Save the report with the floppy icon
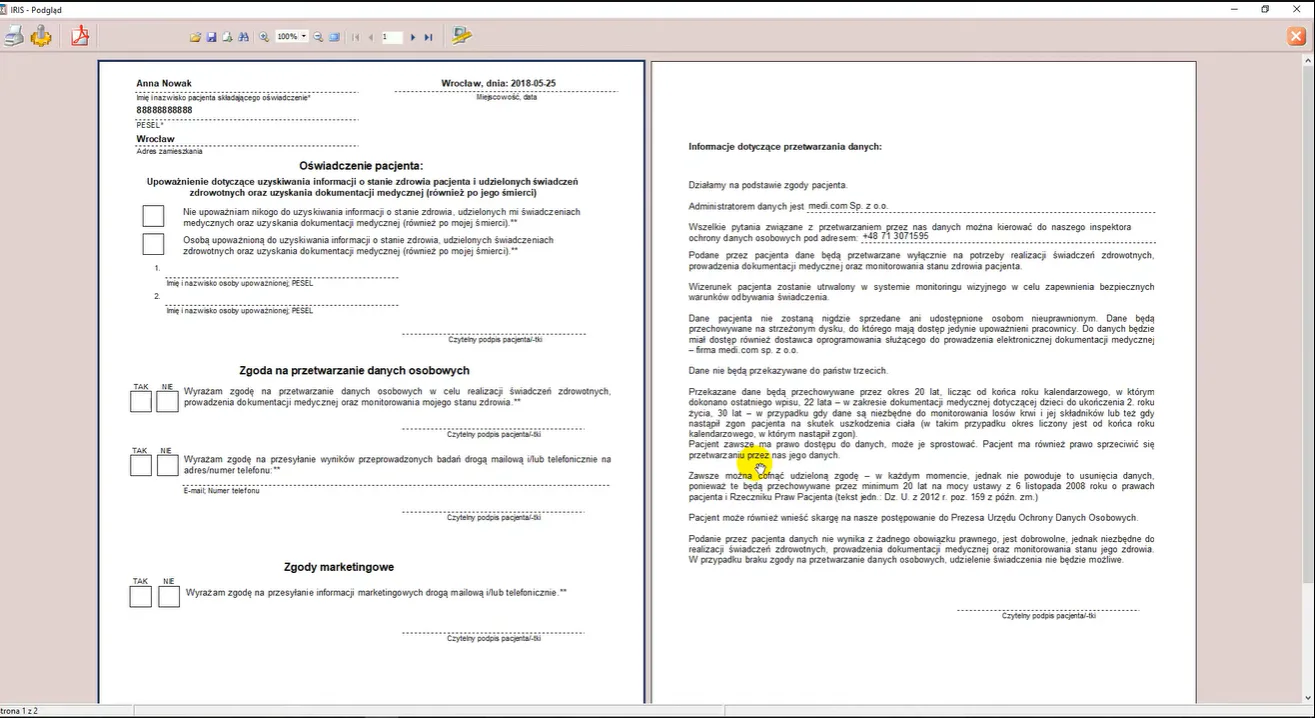This screenshot has width=1315, height=718. pos(211,37)
